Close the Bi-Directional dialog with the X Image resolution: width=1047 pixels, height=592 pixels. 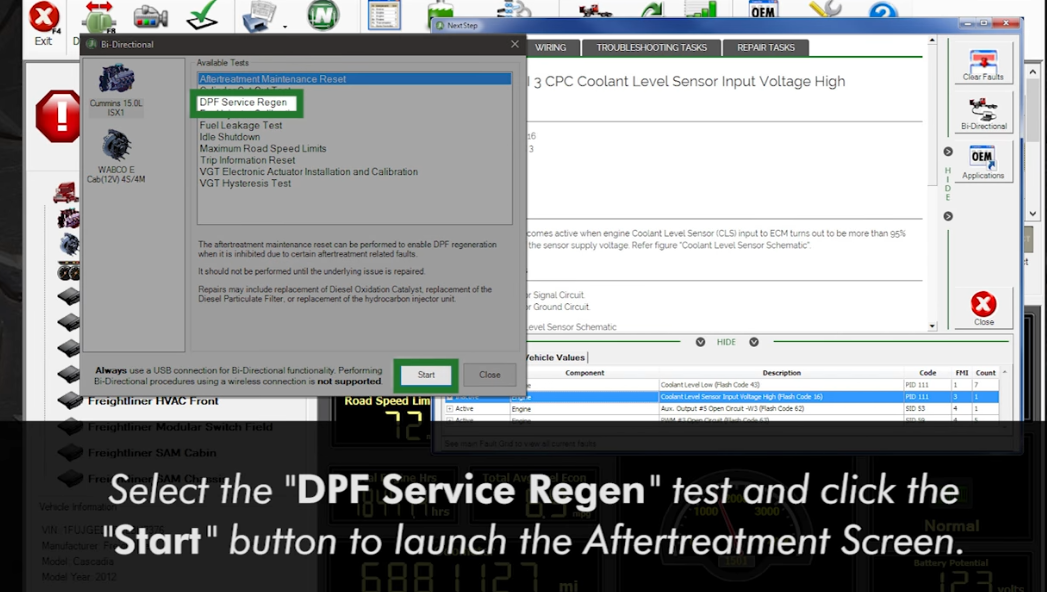click(x=514, y=44)
